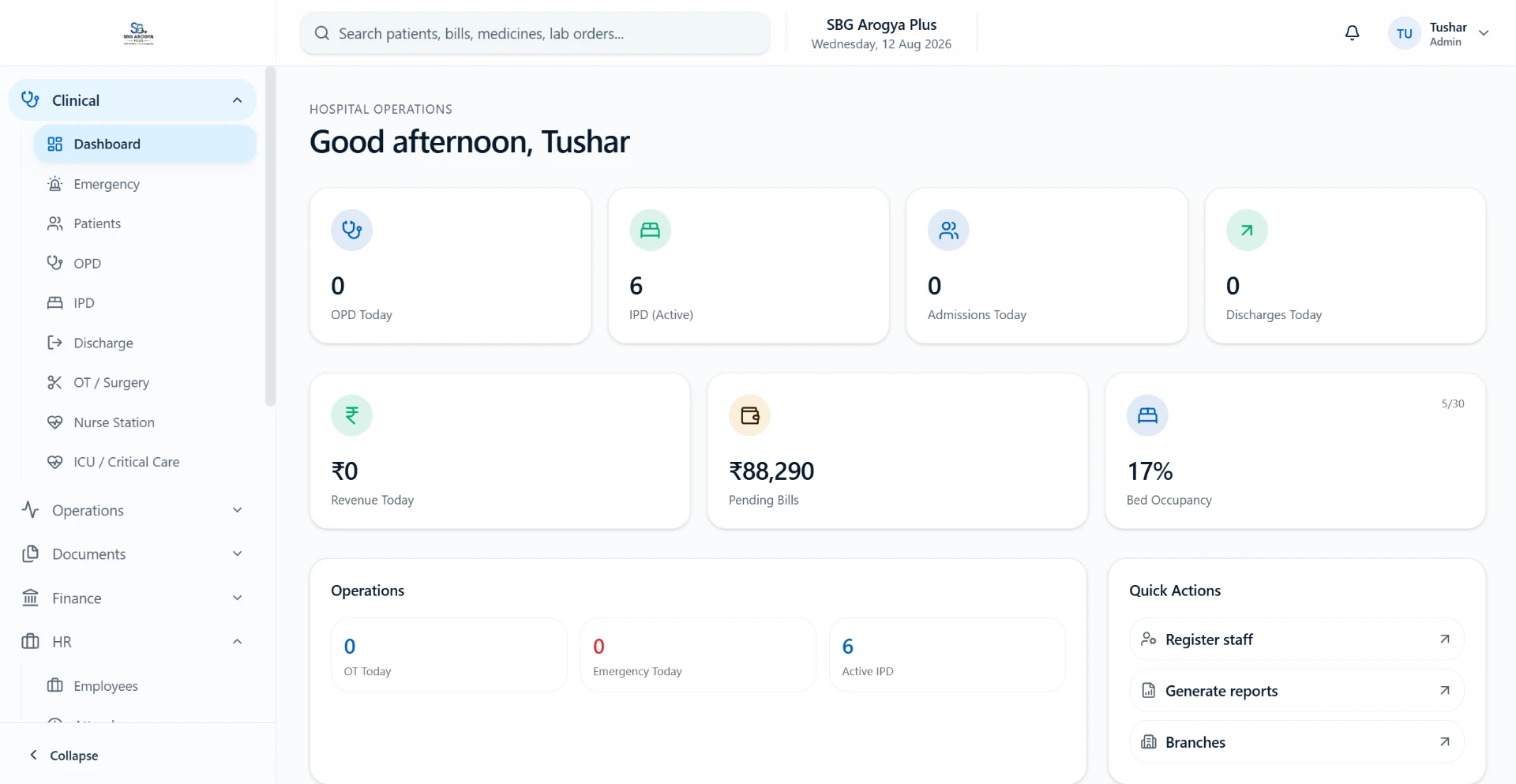The height and width of the screenshot is (784, 1516).
Task: Click the Admissions Today people icon
Action: pyautogui.click(x=948, y=230)
